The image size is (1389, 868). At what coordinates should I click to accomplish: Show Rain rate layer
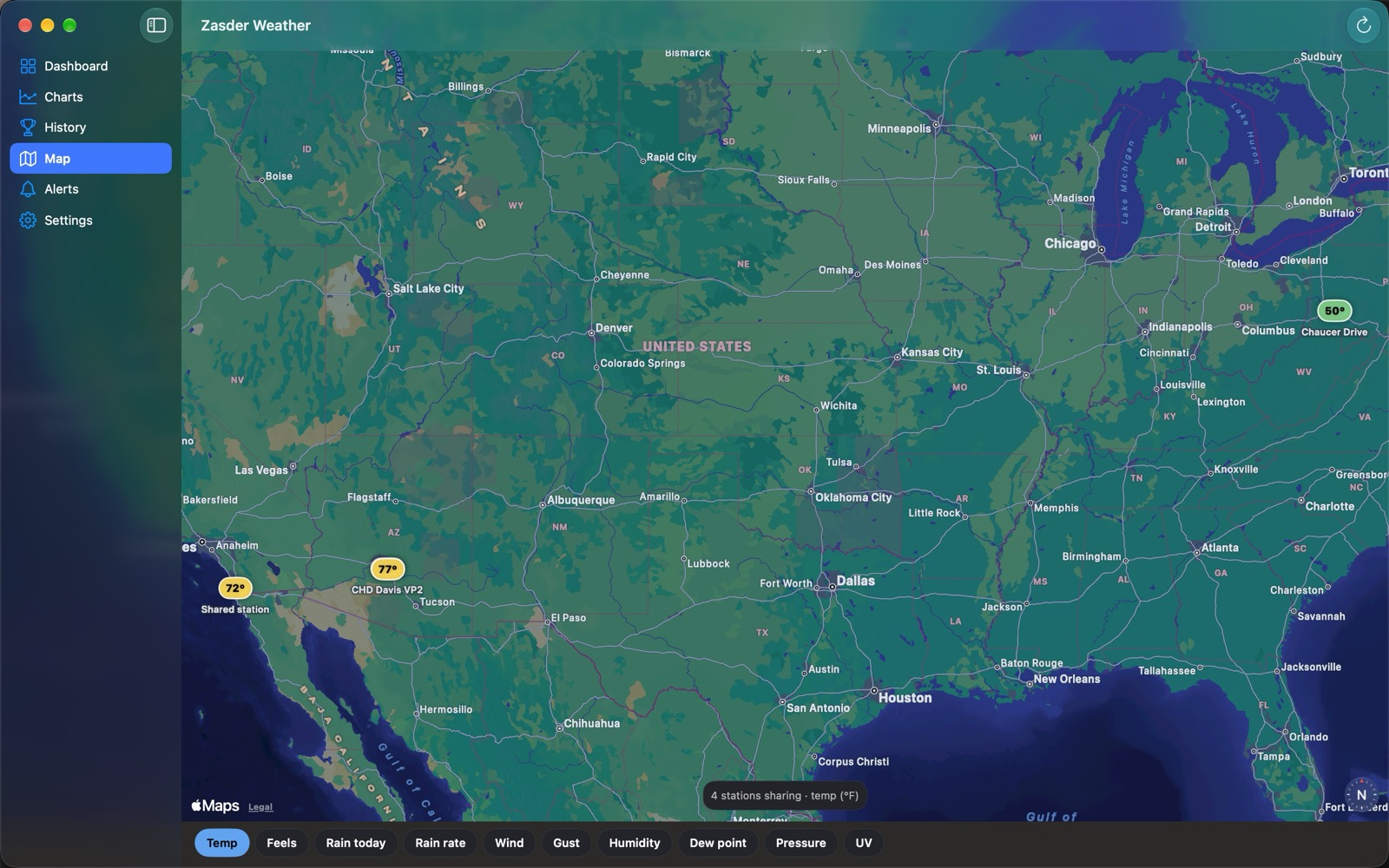click(x=440, y=843)
